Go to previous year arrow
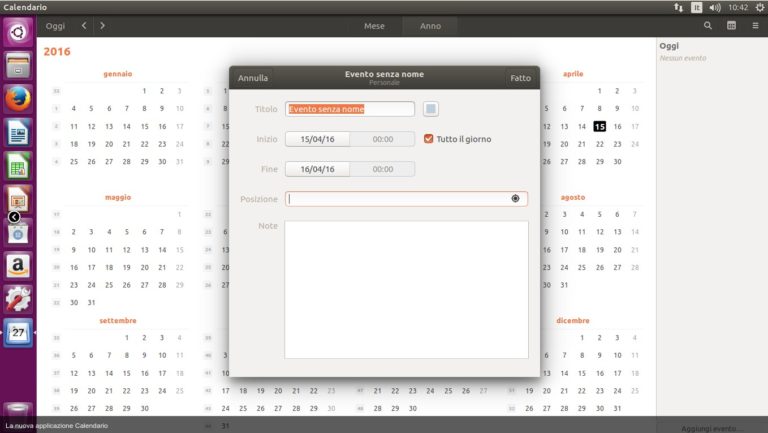Screen dimensions: 768x433 pyautogui.click(x=84, y=25)
